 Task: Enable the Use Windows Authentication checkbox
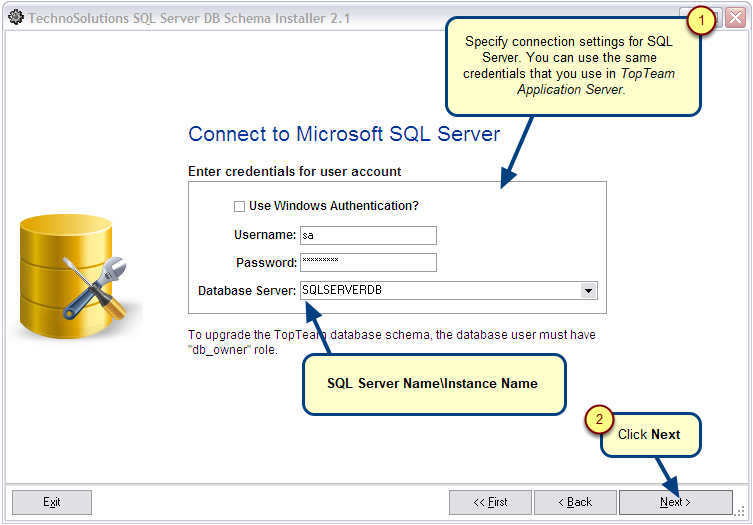click(x=239, y=207)
